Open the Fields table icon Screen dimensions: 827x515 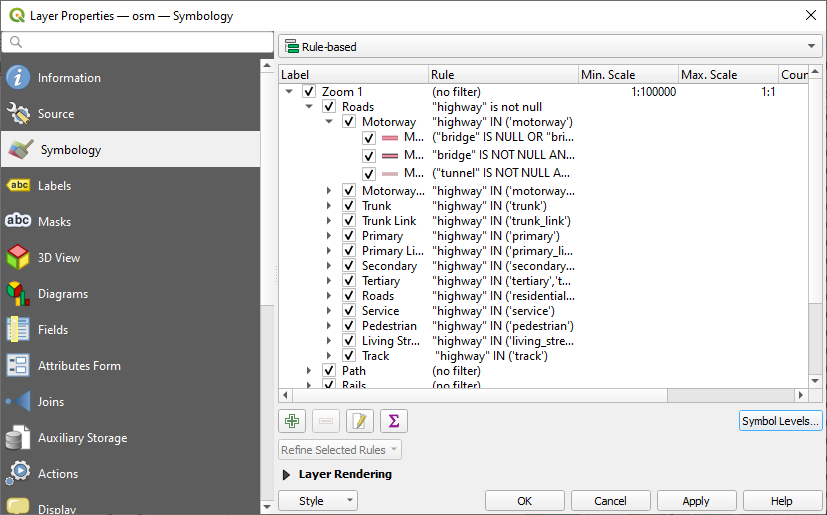pyautogui.click(x=18, y=329)
